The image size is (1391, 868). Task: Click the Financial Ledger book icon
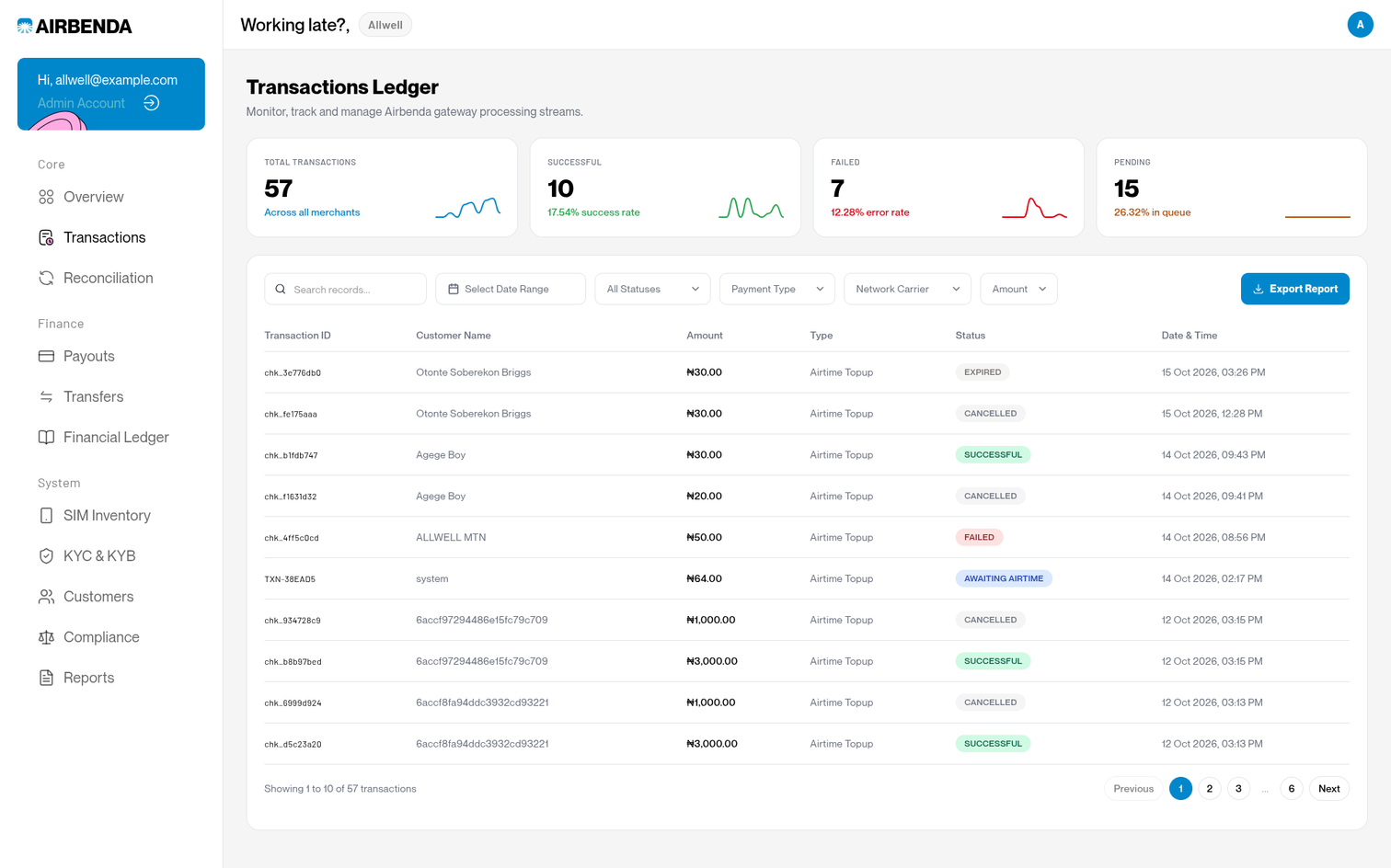click(x=46, y=437)
